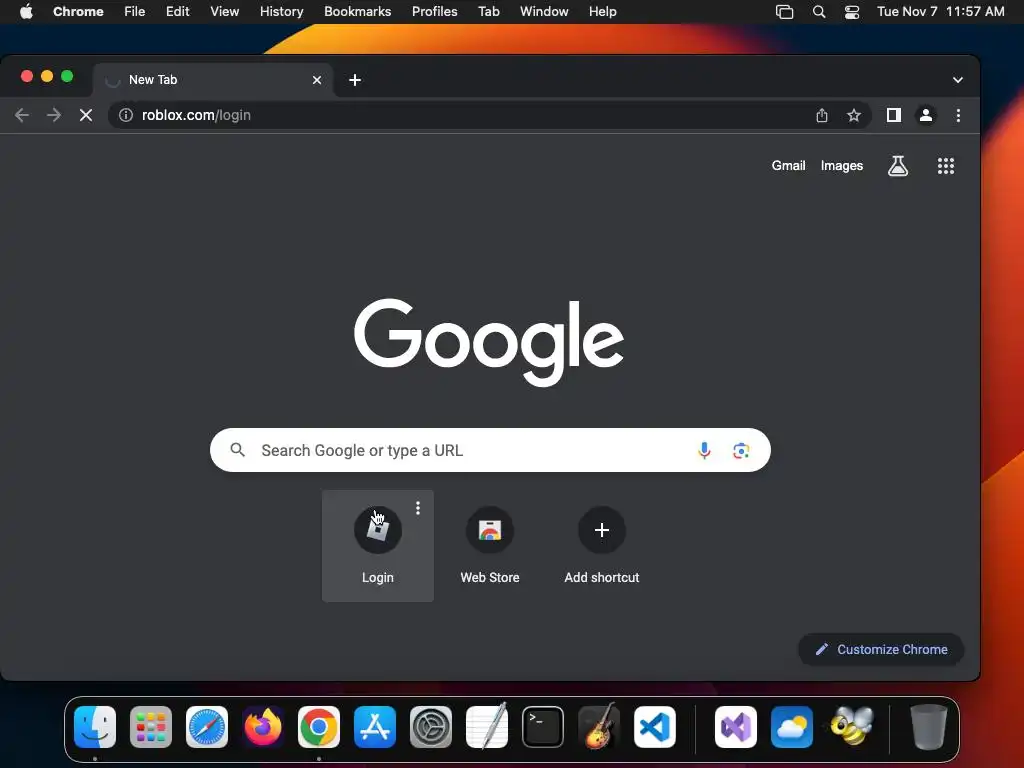Open the View menu
1024x768 pixels.
(x=224, y=12)
